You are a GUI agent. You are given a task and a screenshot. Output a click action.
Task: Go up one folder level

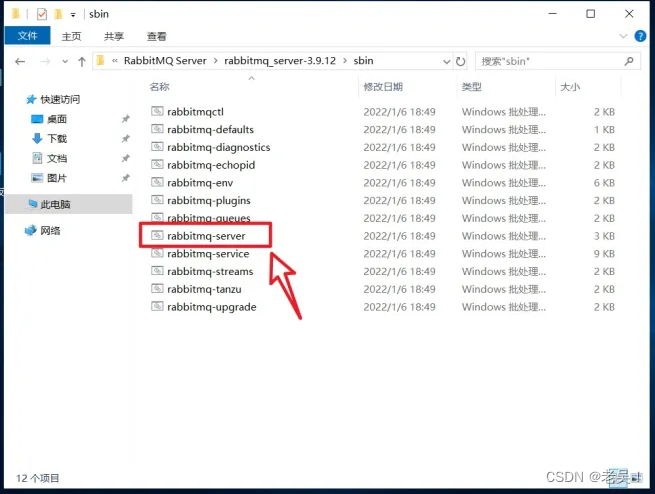(81, 62)
